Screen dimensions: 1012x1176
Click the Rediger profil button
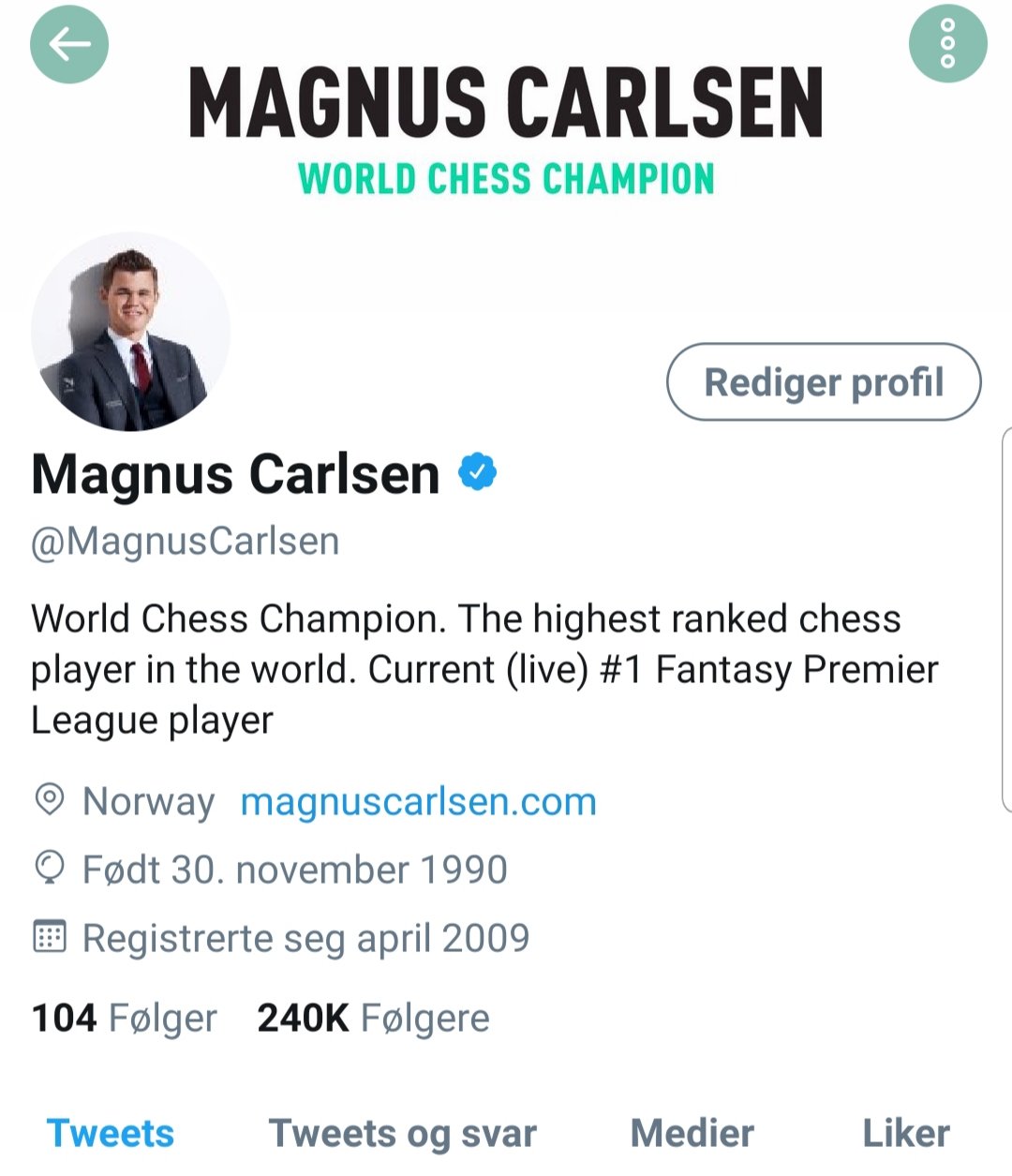coord(824,381)
